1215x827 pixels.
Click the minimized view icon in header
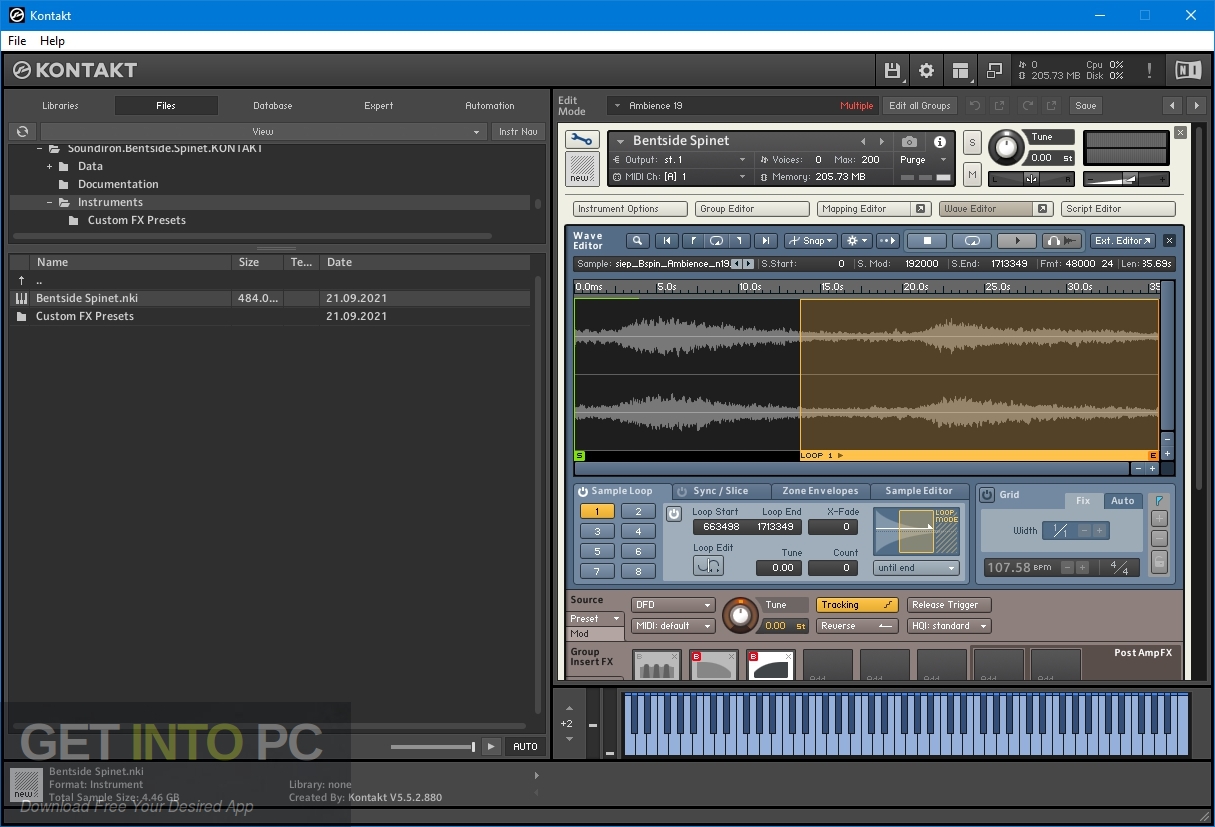pyautogui.click(x=994, y=70)
